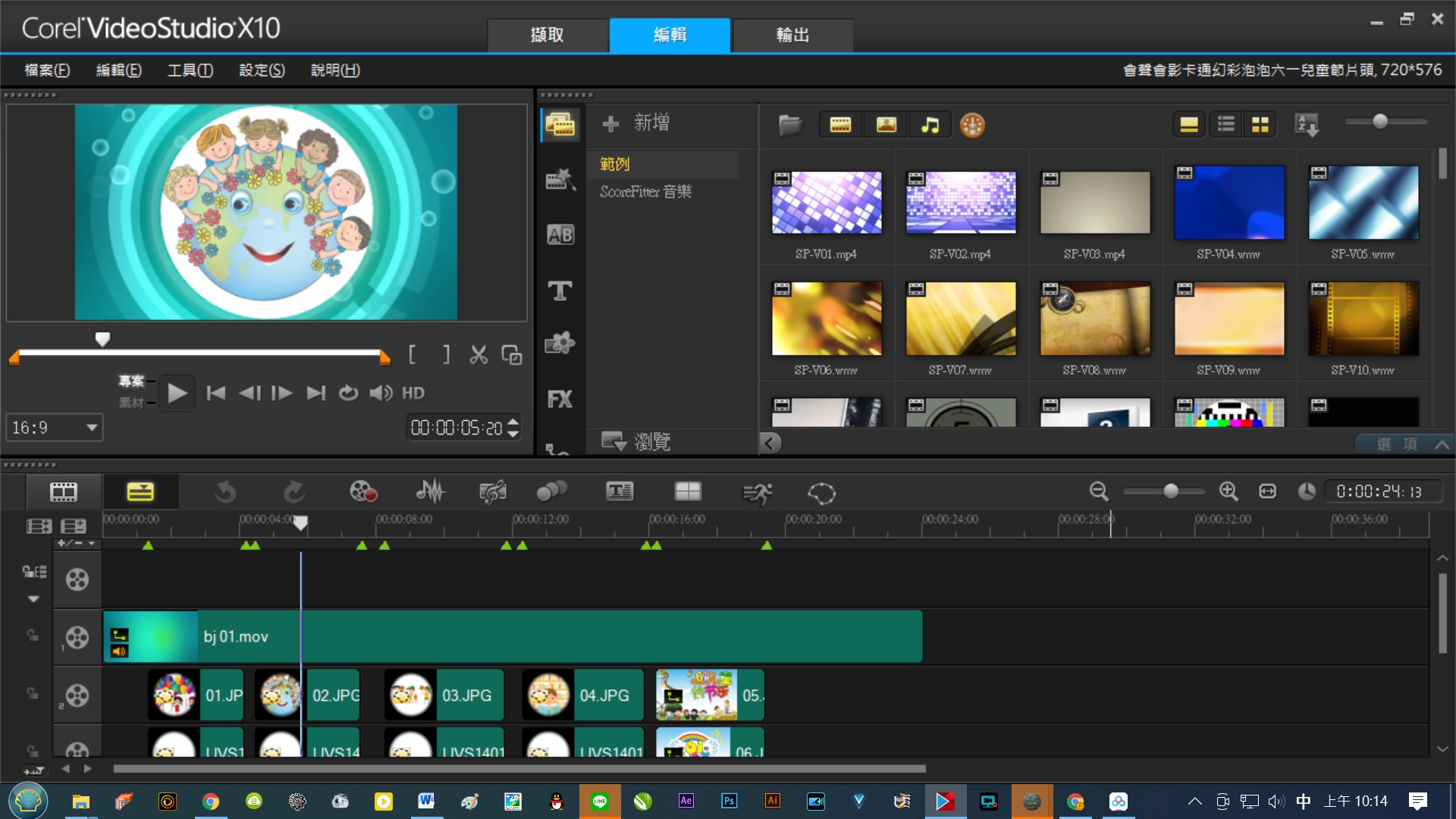Viewport: 1456px width, 819px height.
Task: Open the sort clips in library menu
Action: 1307,125
